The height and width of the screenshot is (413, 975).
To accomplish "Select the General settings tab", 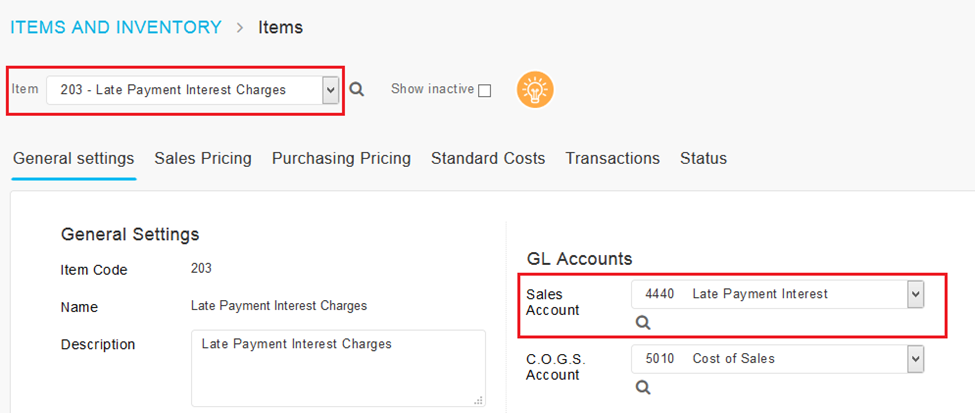I will tap(73, 159).
